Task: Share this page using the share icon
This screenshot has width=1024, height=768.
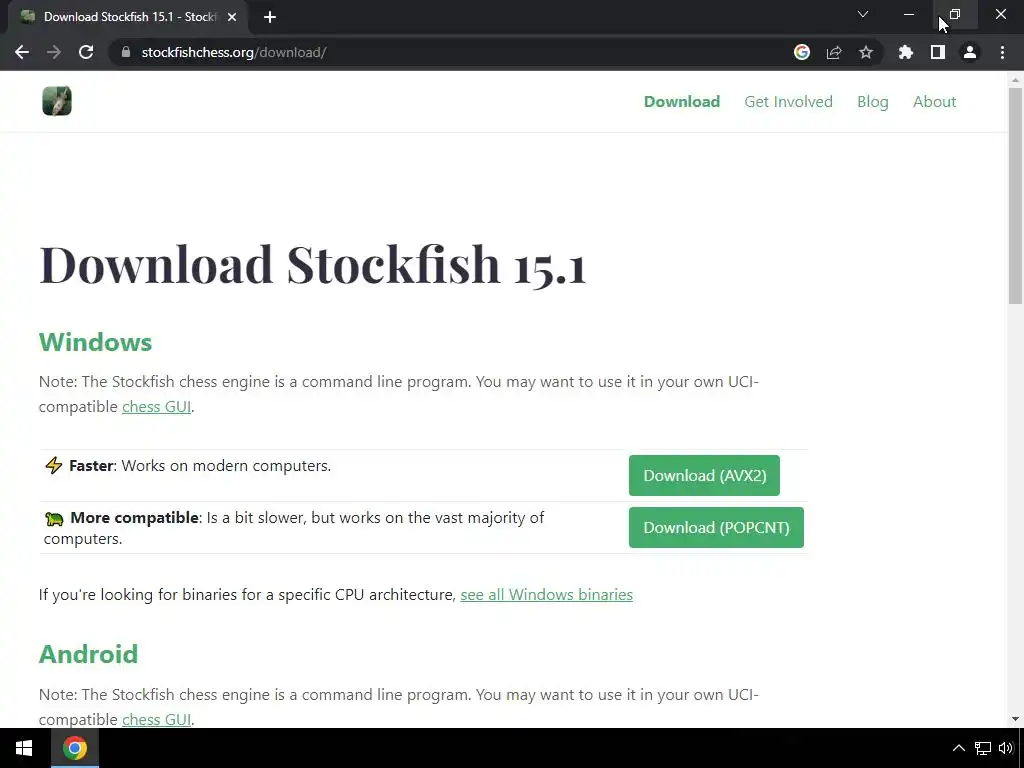Action: tap(834, 52)
